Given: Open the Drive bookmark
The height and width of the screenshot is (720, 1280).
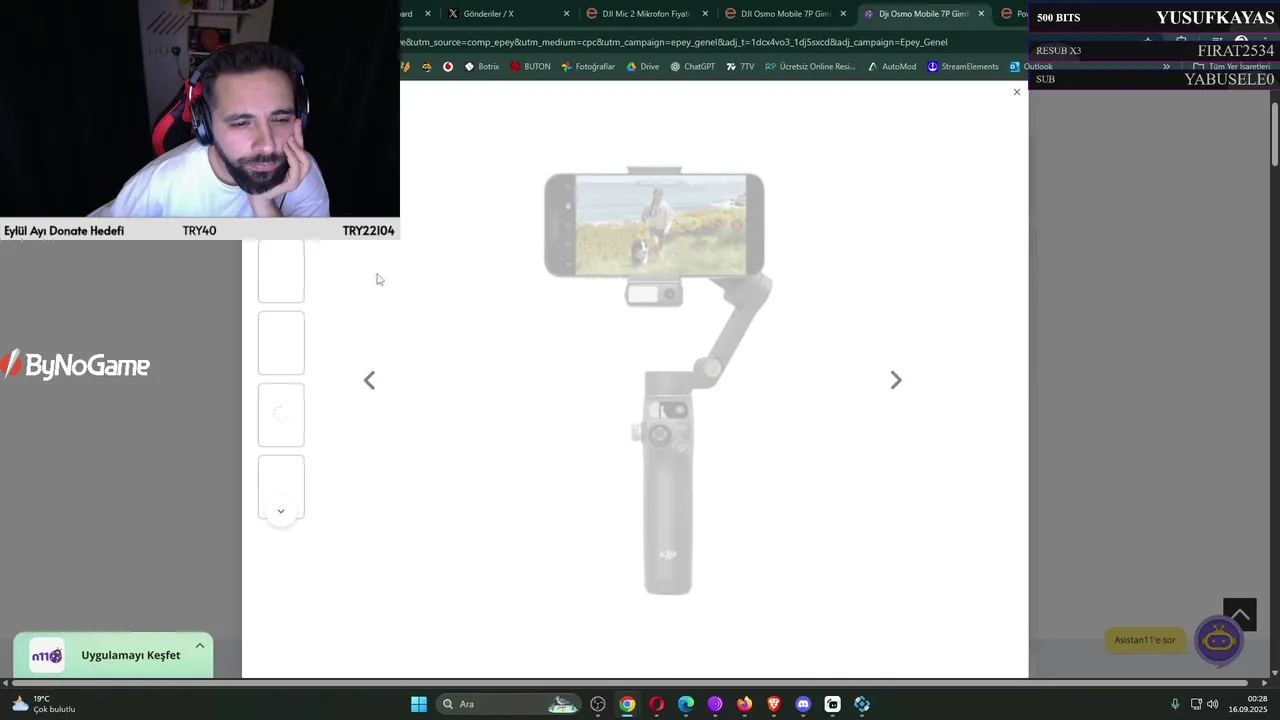Looking at the screenshot, I should point(642,67).
